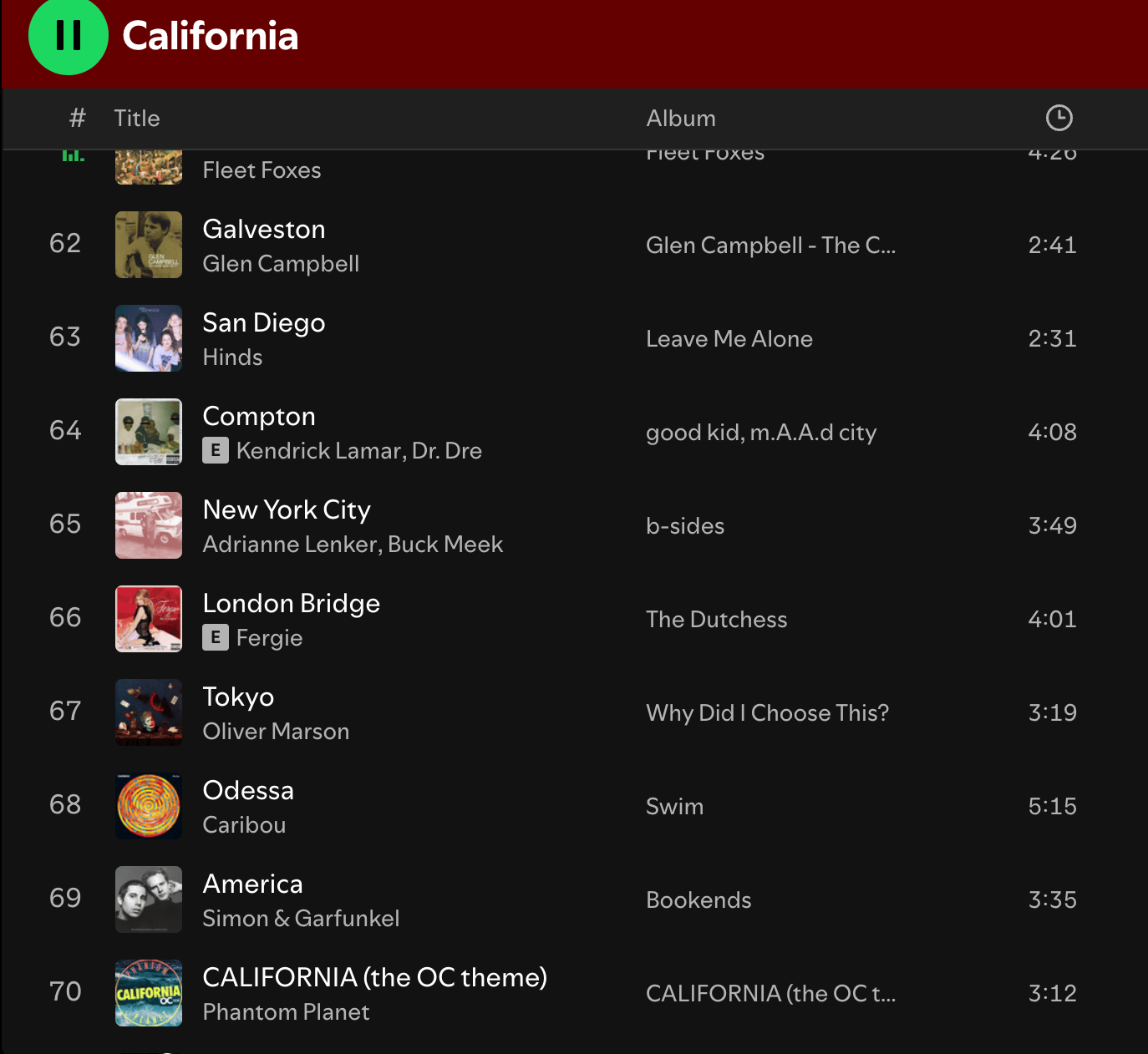The image size is (1148, 1054).
Task: Select the track title Galveston
Action: (264, 230)
